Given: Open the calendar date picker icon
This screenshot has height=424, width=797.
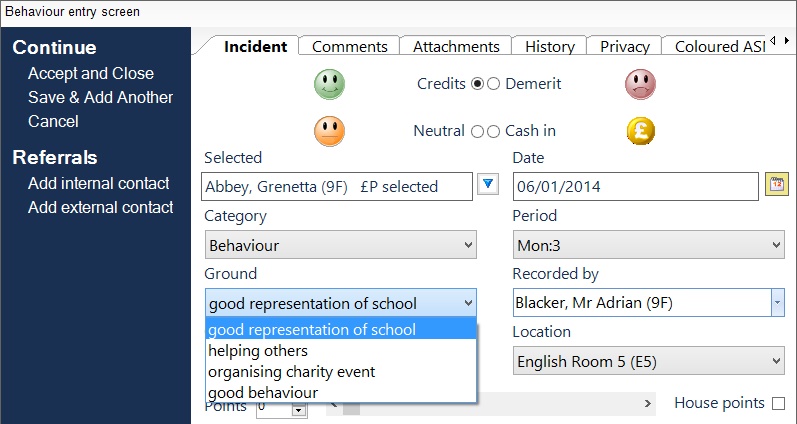Looking at the screenshot, I should (x=777, y=184).
